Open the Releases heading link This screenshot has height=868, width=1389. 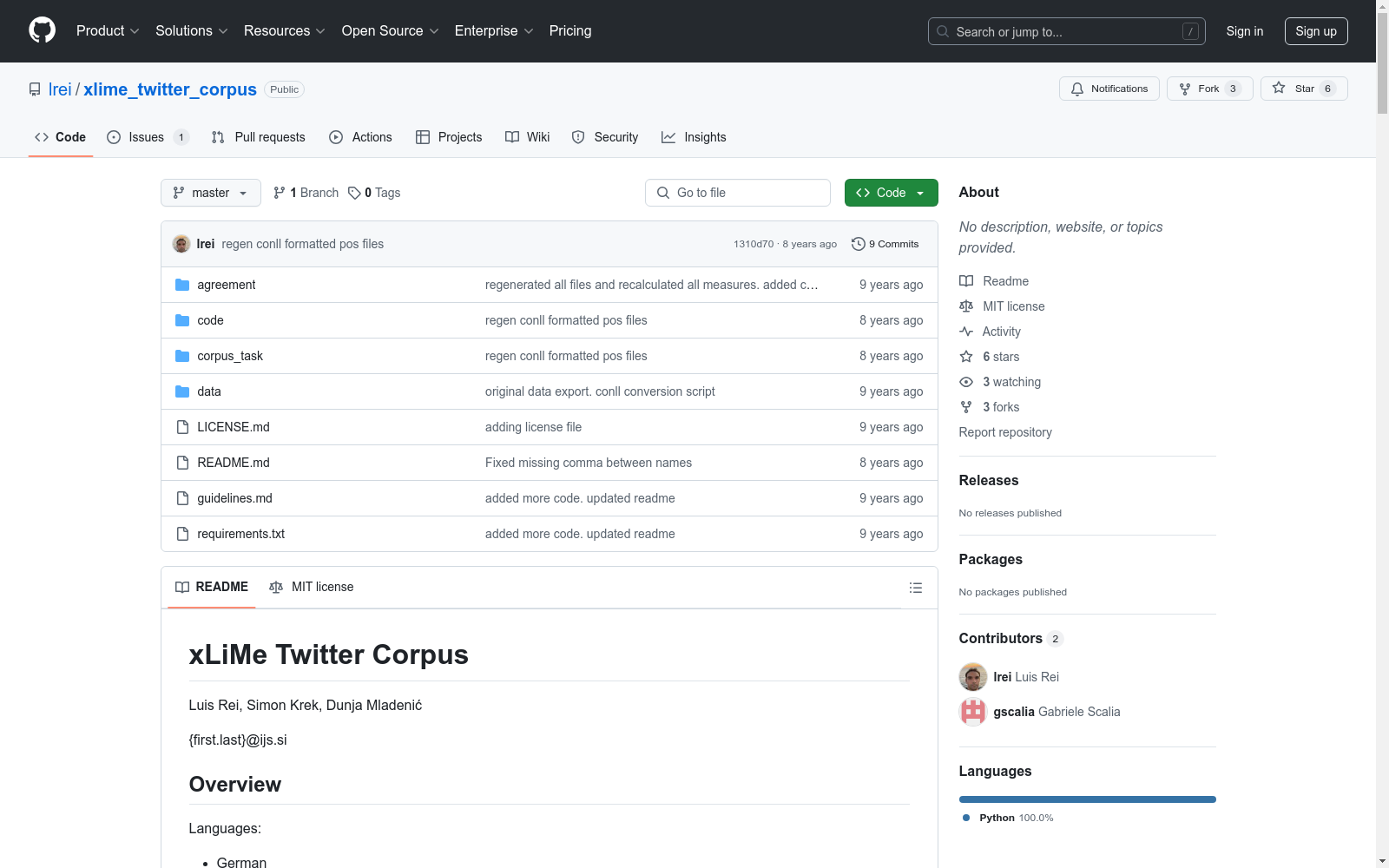(x=989, y=480)
